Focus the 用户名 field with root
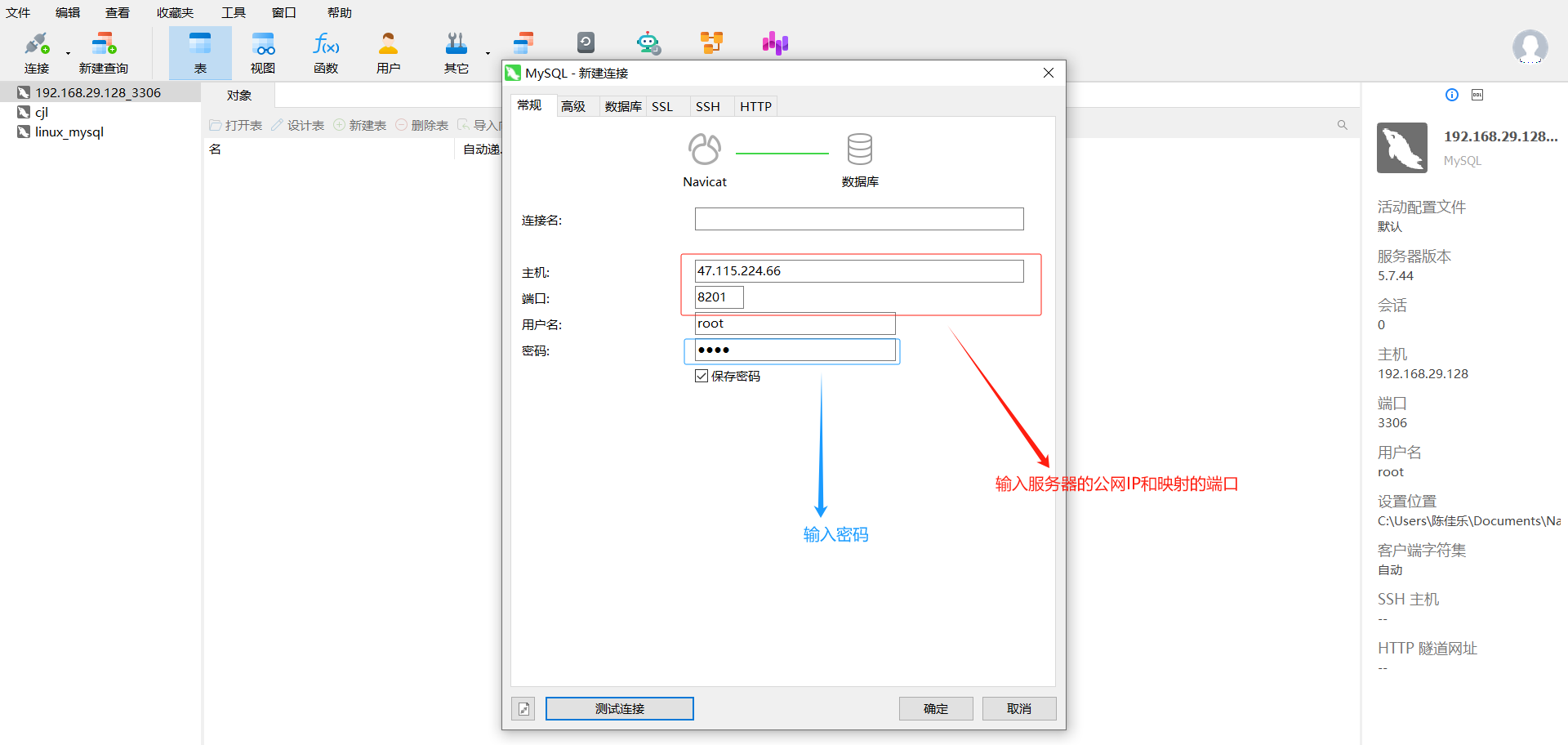Viewport: 1568px width, 745px height. [x=795, y=323]
